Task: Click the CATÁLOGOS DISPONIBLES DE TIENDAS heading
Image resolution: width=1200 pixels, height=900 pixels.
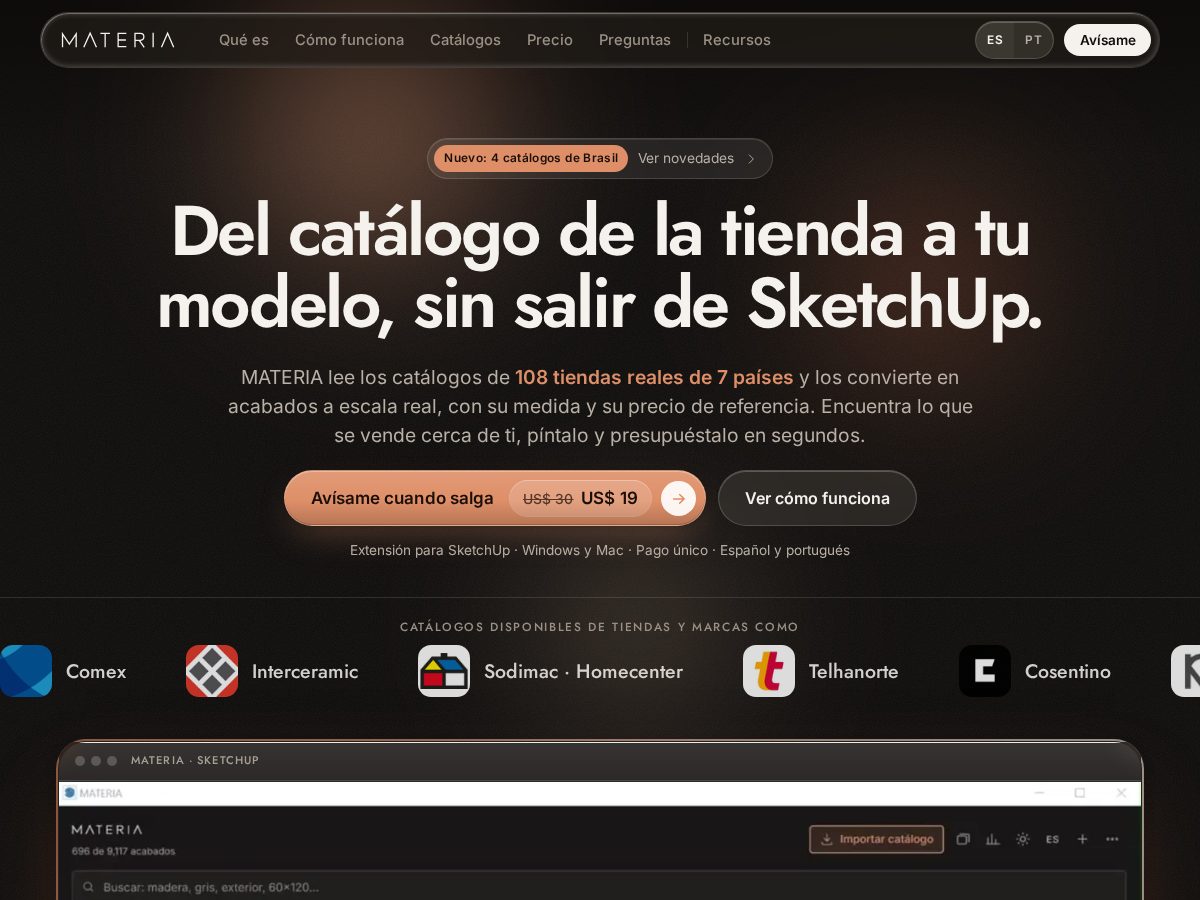Action: [x=600, y=627]
